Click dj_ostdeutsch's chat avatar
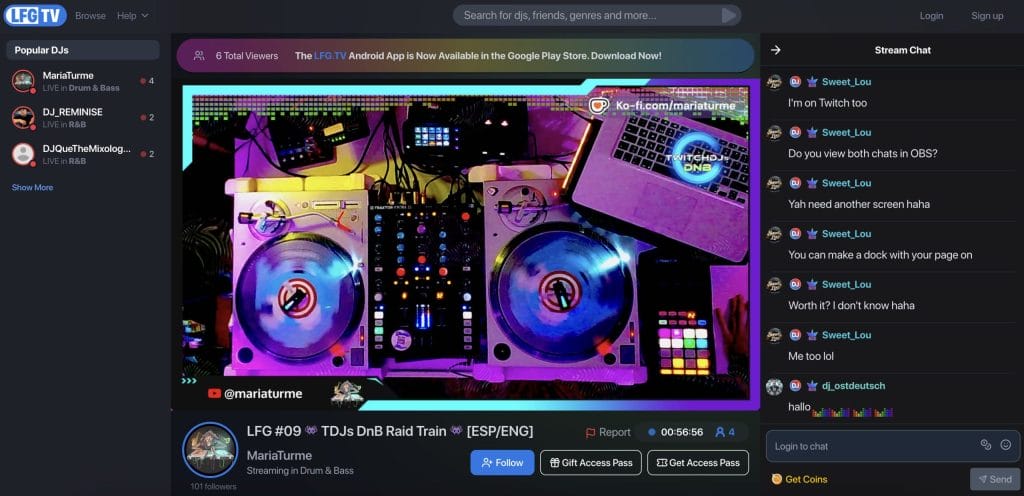Image resolution: width=1024 pixels, height=496 pixels. pos(774,386)
